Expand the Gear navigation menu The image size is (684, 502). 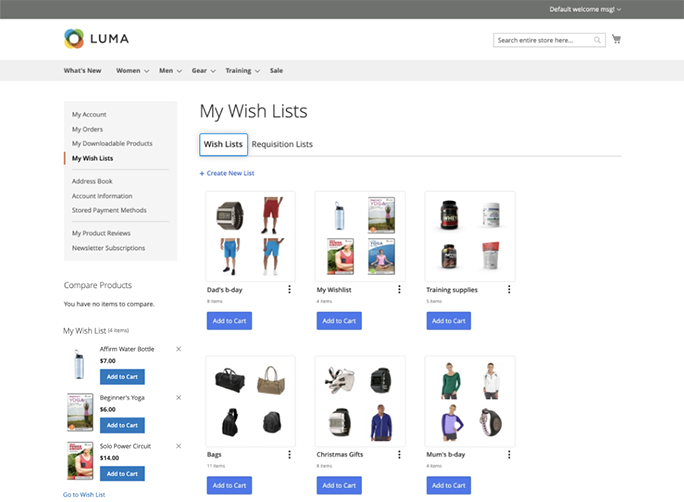pos(203,71)
